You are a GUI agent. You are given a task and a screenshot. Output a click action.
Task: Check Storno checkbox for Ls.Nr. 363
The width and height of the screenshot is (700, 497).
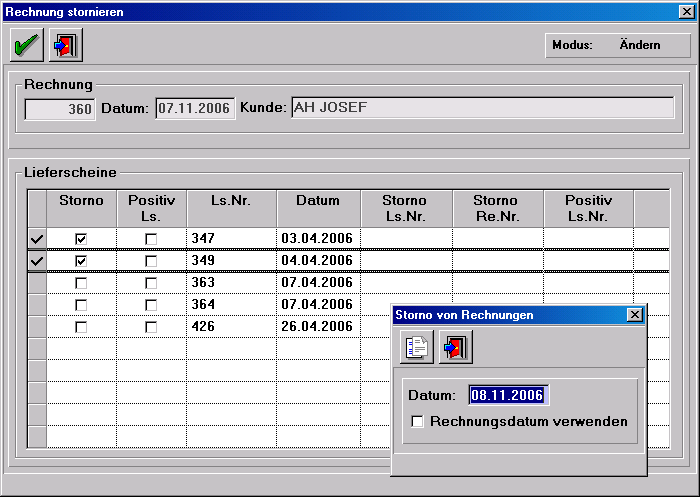pos(81,282)
